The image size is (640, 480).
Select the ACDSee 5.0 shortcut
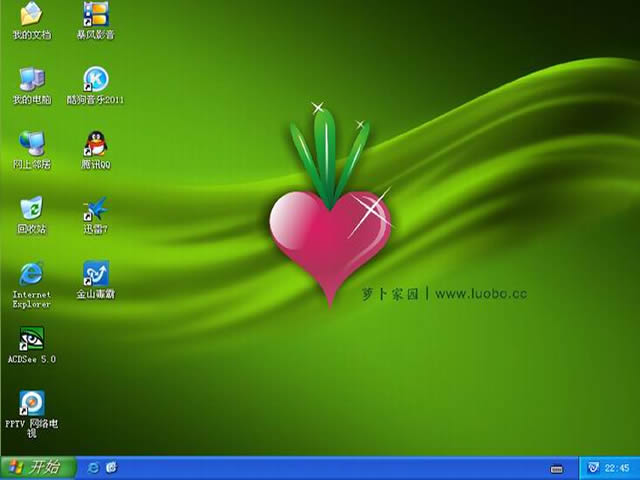pyautogui.click(x=31, y=339)
